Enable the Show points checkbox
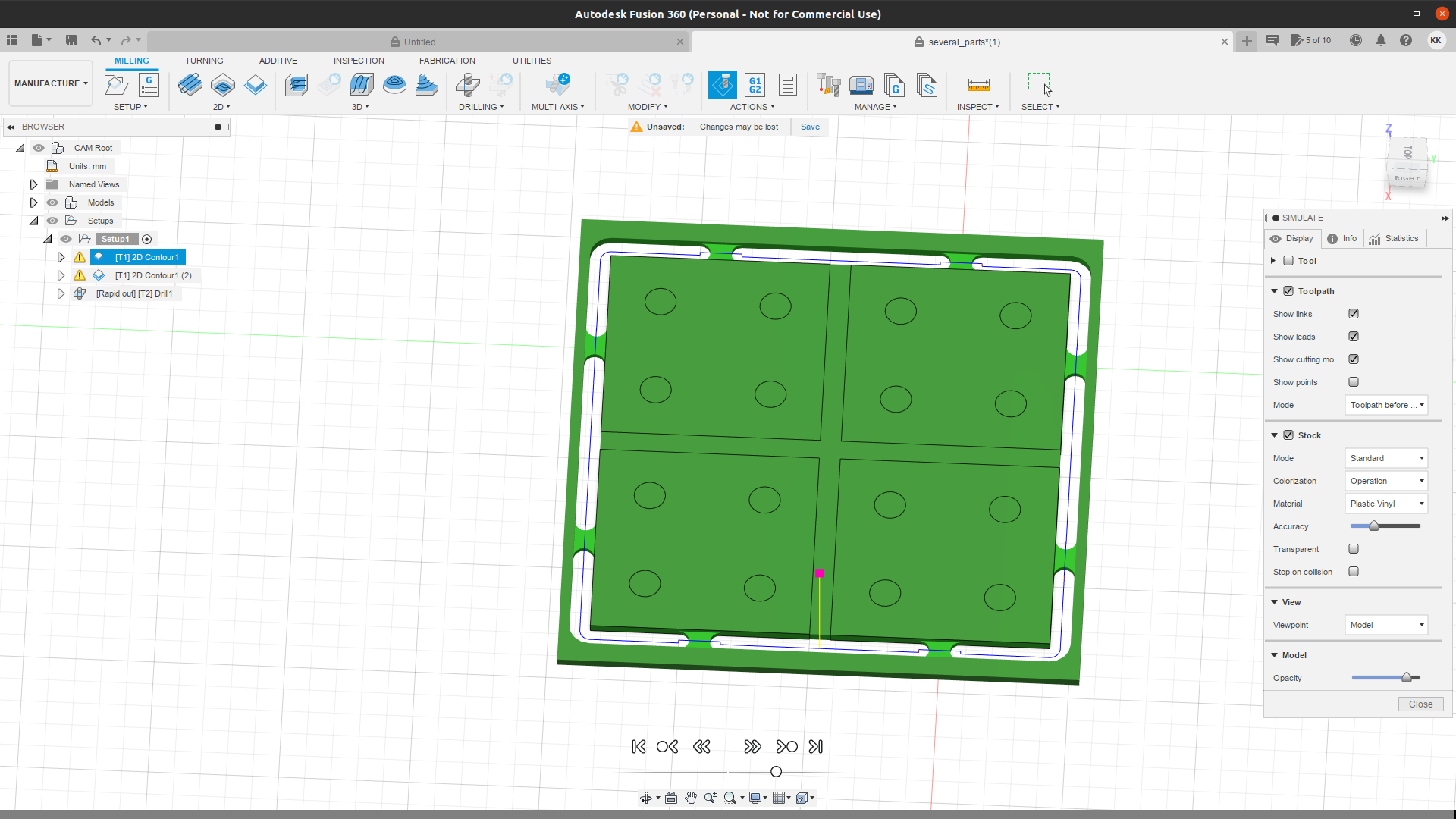1456x819 pixels. (x=1354, y=382)
